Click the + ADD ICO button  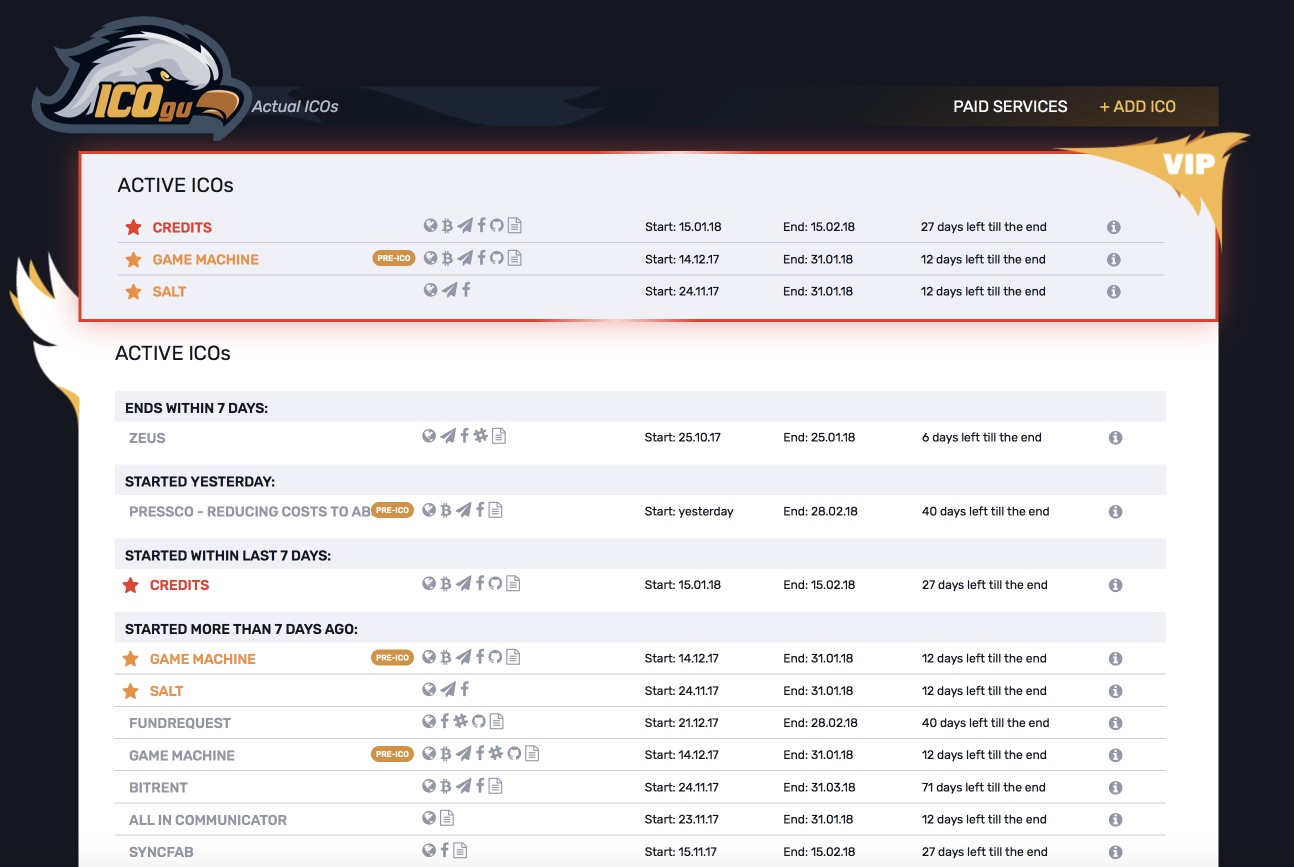[x=1137, y=106]
